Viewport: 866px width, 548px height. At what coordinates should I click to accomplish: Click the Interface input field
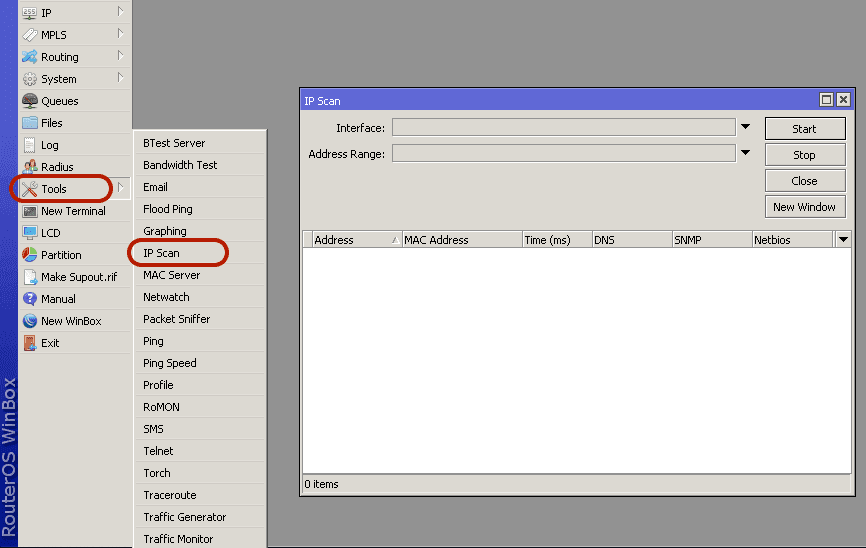coord(564,128)
